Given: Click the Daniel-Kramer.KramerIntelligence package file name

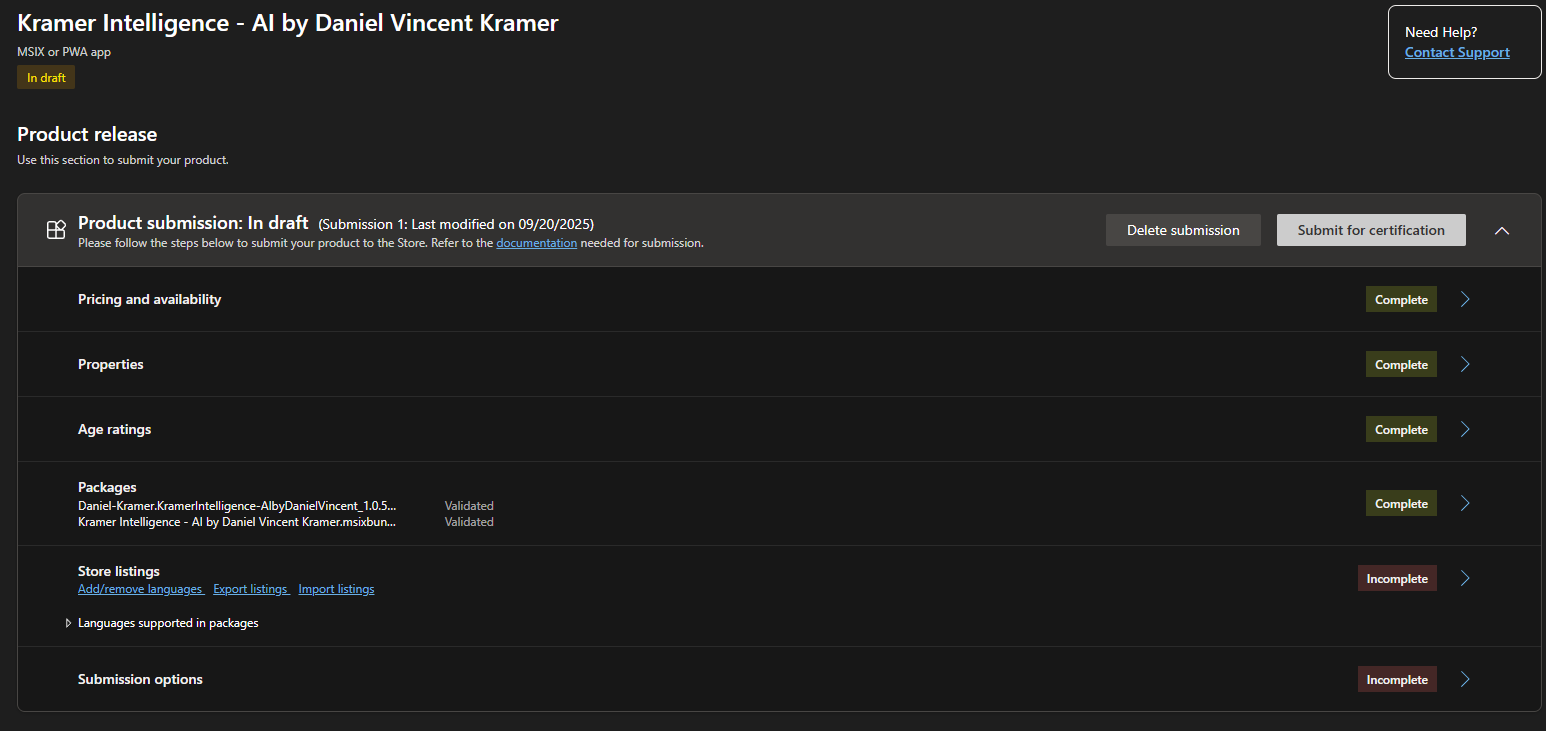Looking at the screenshot, I should (237, 506).
